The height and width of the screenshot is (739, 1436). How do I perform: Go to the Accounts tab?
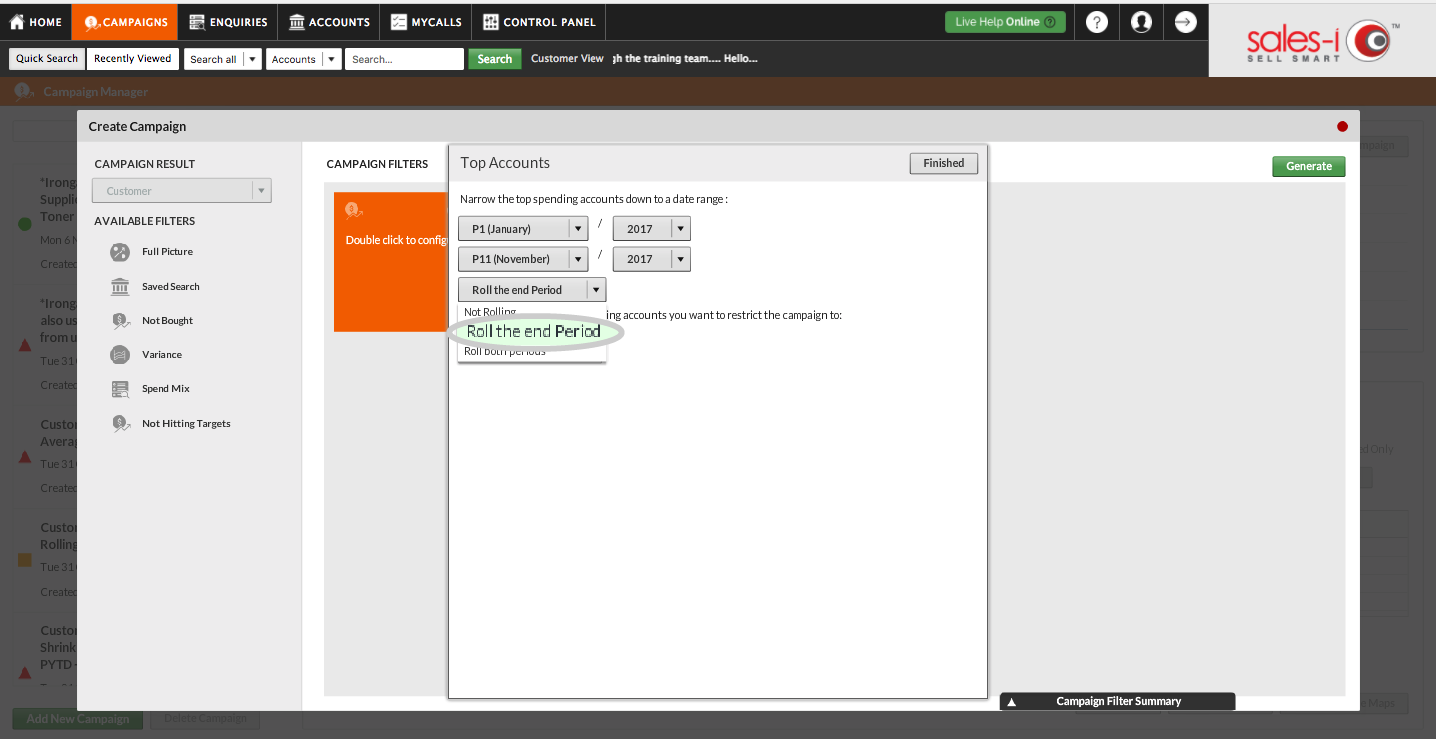point(329,22)
